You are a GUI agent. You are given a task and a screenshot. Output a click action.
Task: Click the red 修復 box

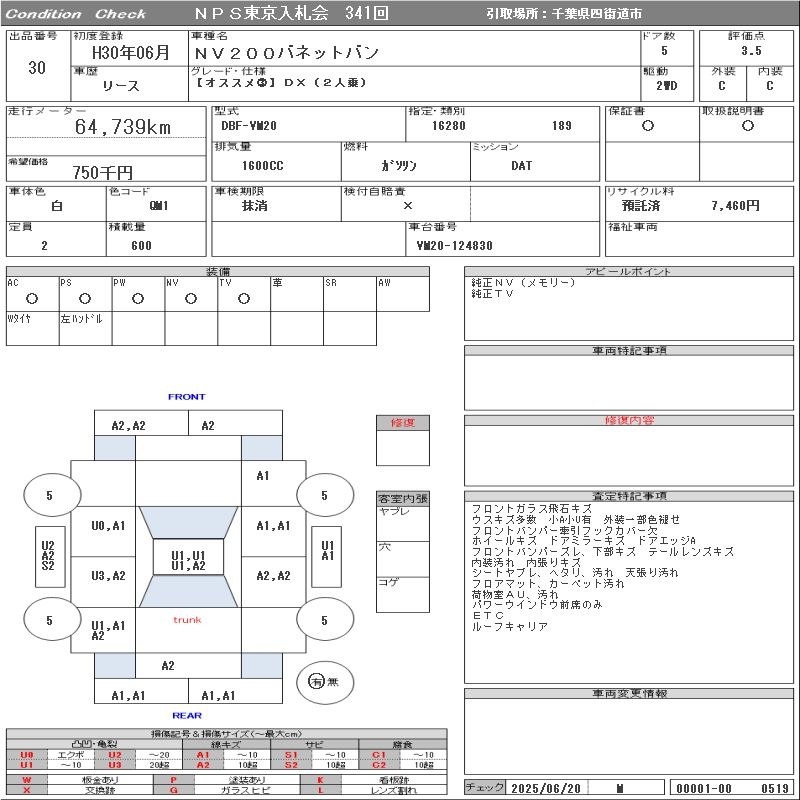point(402,423)
